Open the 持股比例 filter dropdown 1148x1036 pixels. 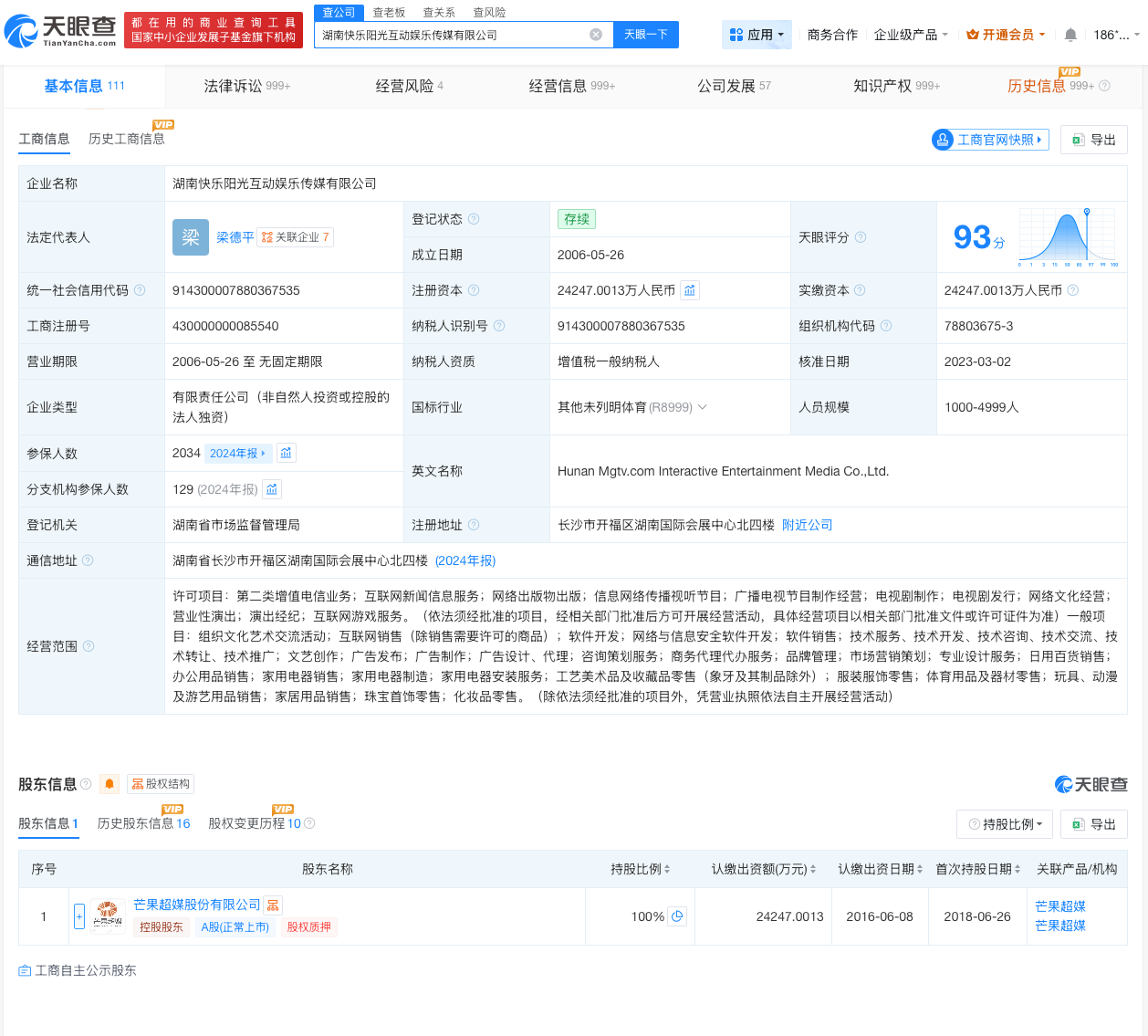pos(1005,824)
